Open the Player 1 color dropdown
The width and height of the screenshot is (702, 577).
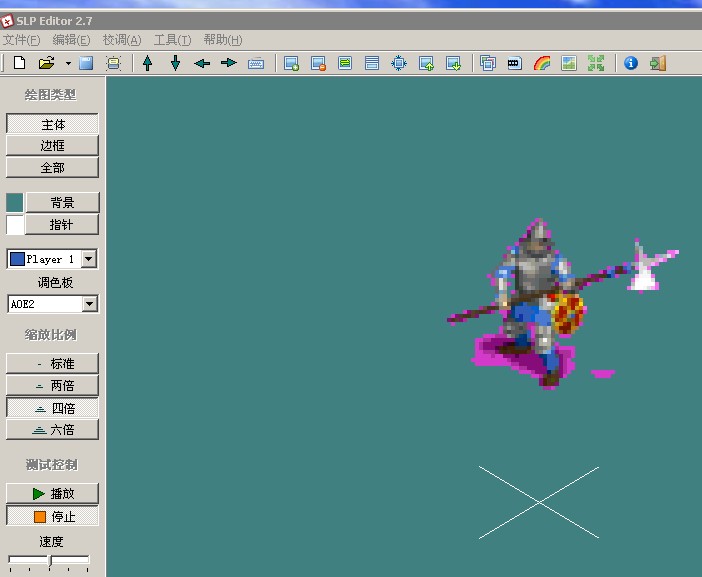pyautogui.click(x=89, y=259)
